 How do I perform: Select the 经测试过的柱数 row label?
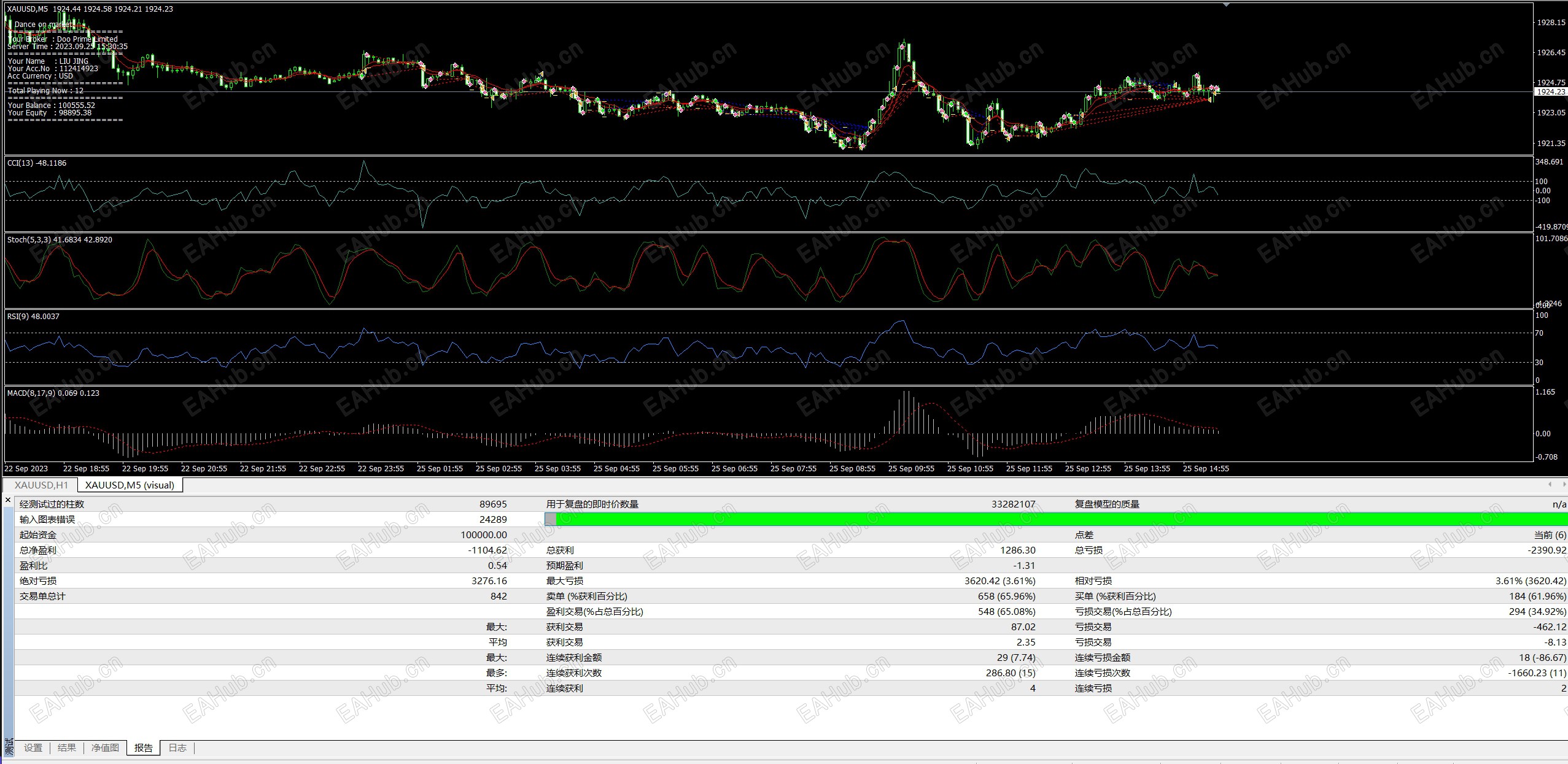click(x=52, y=504)
